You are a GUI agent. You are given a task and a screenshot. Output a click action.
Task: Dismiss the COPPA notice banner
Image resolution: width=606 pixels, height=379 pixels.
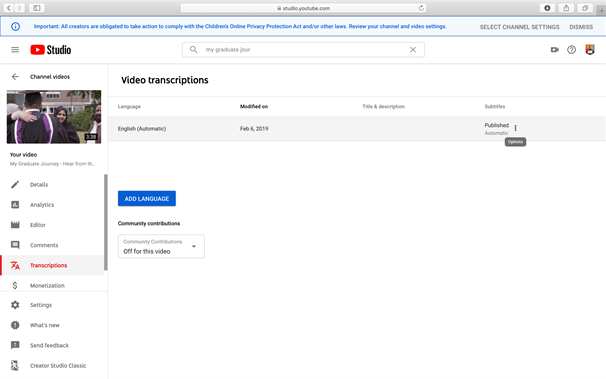[581, 27]
